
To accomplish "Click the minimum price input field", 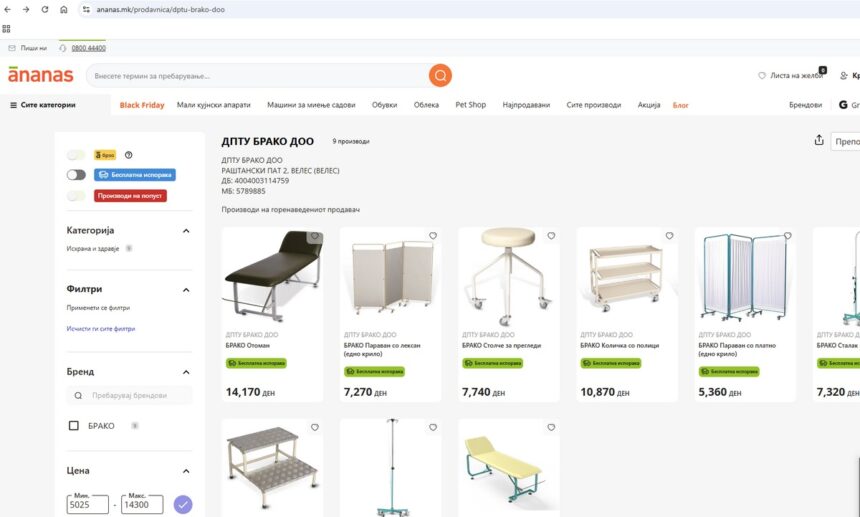I will pyautogui.click(x=88, y=505).
